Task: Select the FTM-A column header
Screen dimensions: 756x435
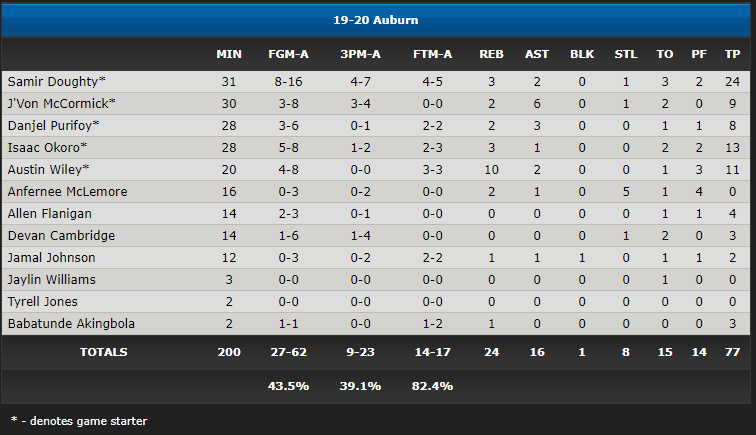Action: pos(432,54)
